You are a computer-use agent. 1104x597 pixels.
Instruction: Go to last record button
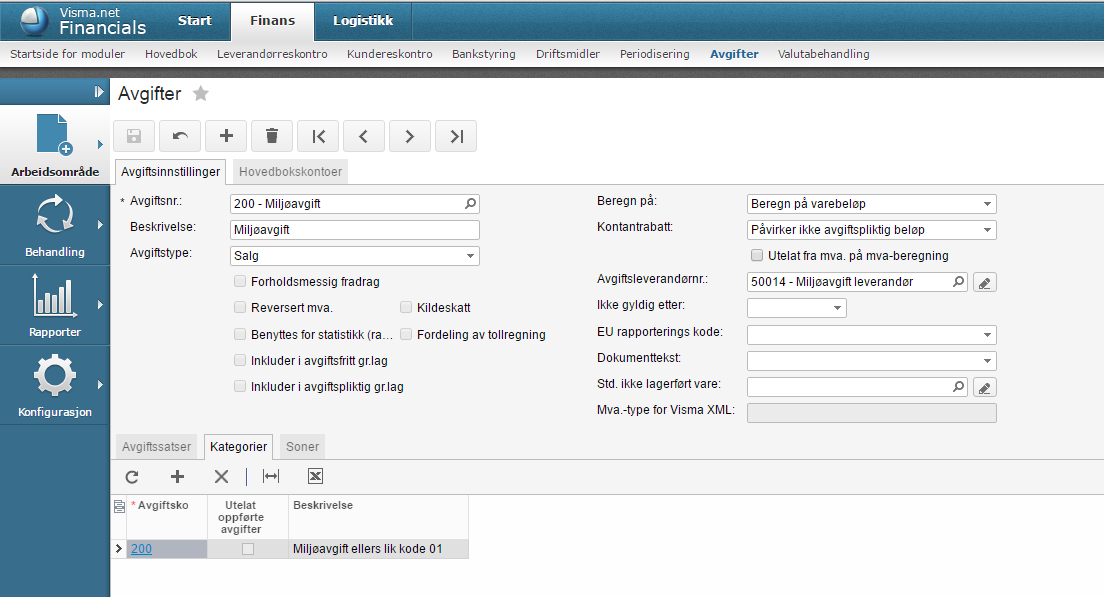coord(456,136)
